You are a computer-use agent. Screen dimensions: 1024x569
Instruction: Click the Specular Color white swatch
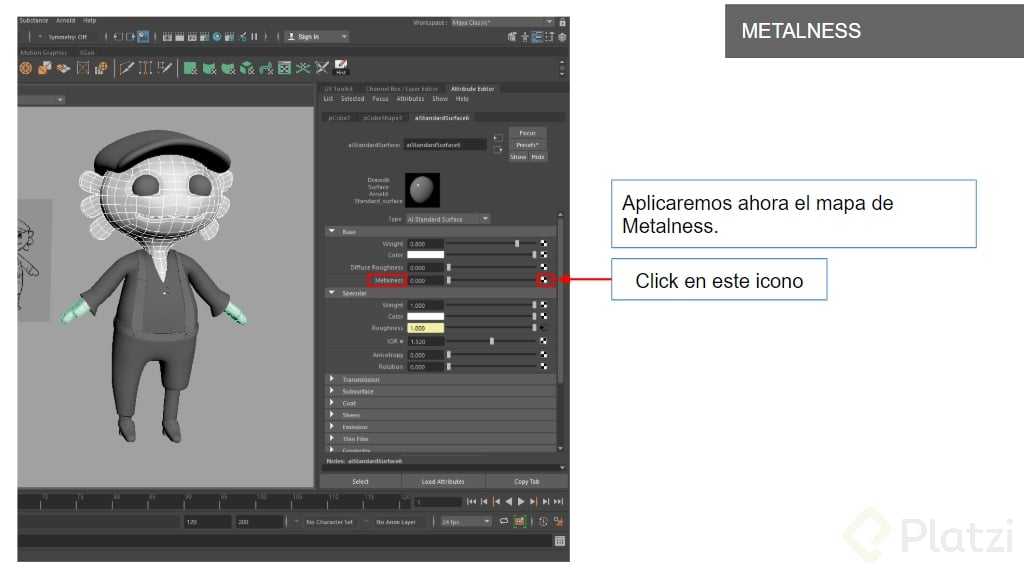point(425,316)
